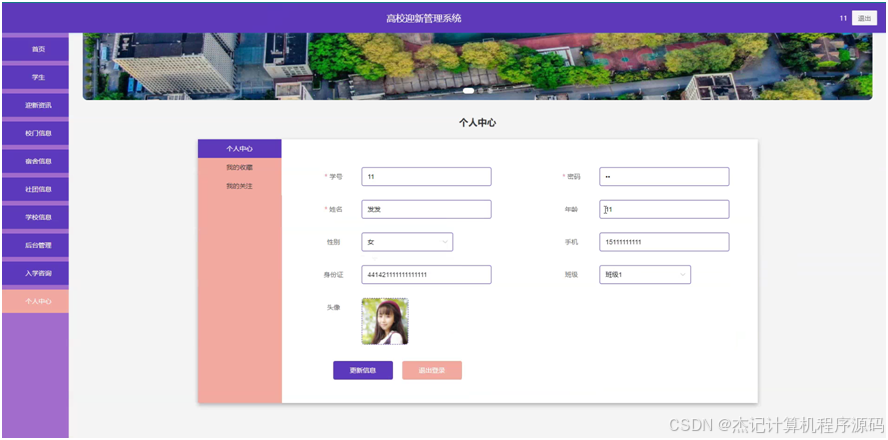Screen dimensions: 888x440
Task: Click the 个人中心 page heading
Action: 477,122
